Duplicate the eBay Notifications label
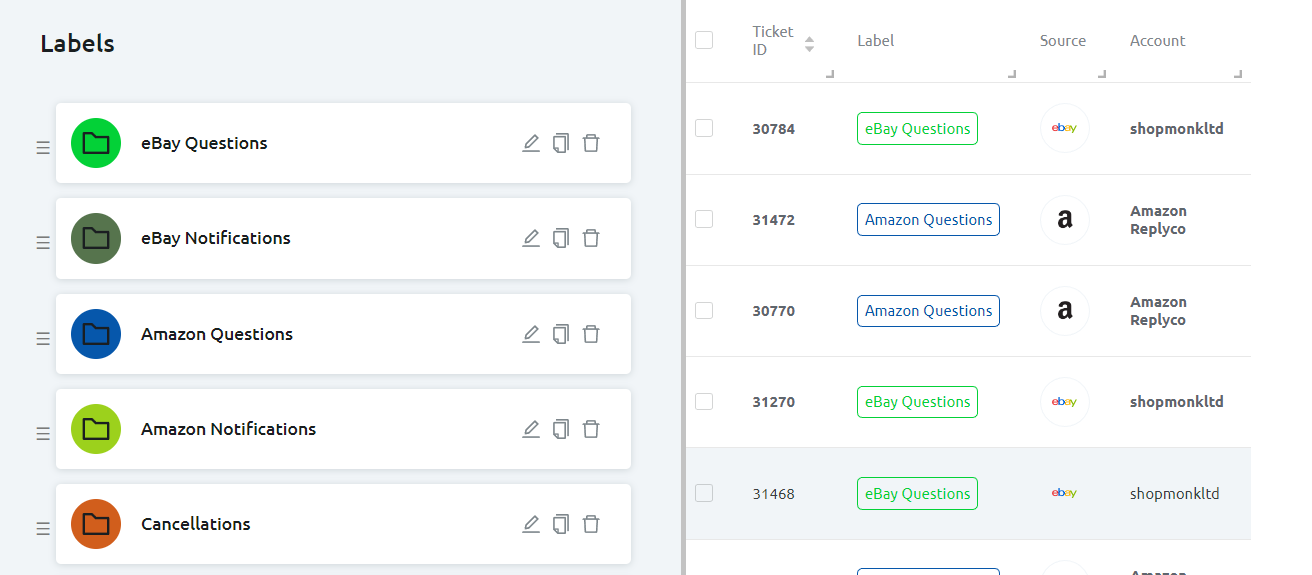 coord(561,238)
